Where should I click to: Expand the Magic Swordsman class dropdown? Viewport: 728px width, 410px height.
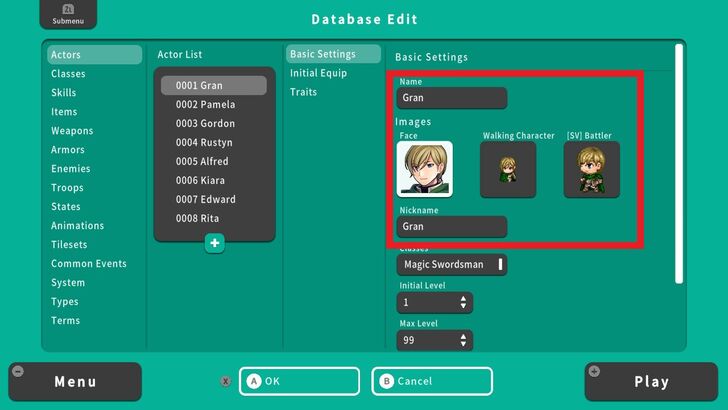coord(452,265)
